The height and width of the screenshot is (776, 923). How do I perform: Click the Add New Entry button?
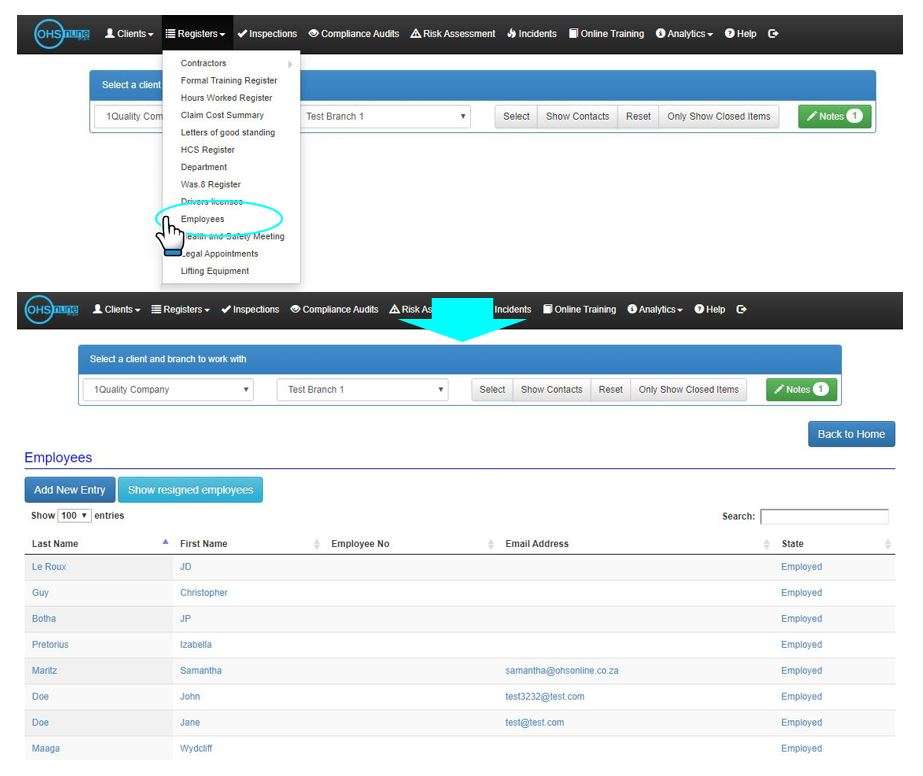click(x=69, y=490)
